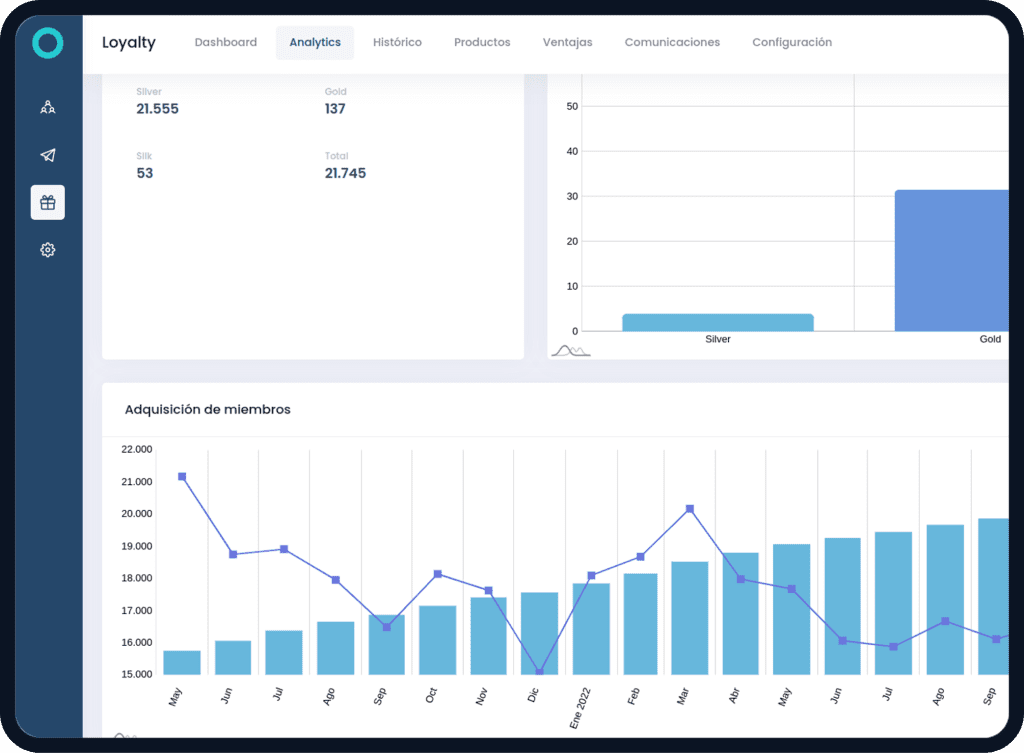Click the small chart icon below bar chart
Image resolution: width=1024 pixels, height=753 pixels.
click(x=570, y=350)
